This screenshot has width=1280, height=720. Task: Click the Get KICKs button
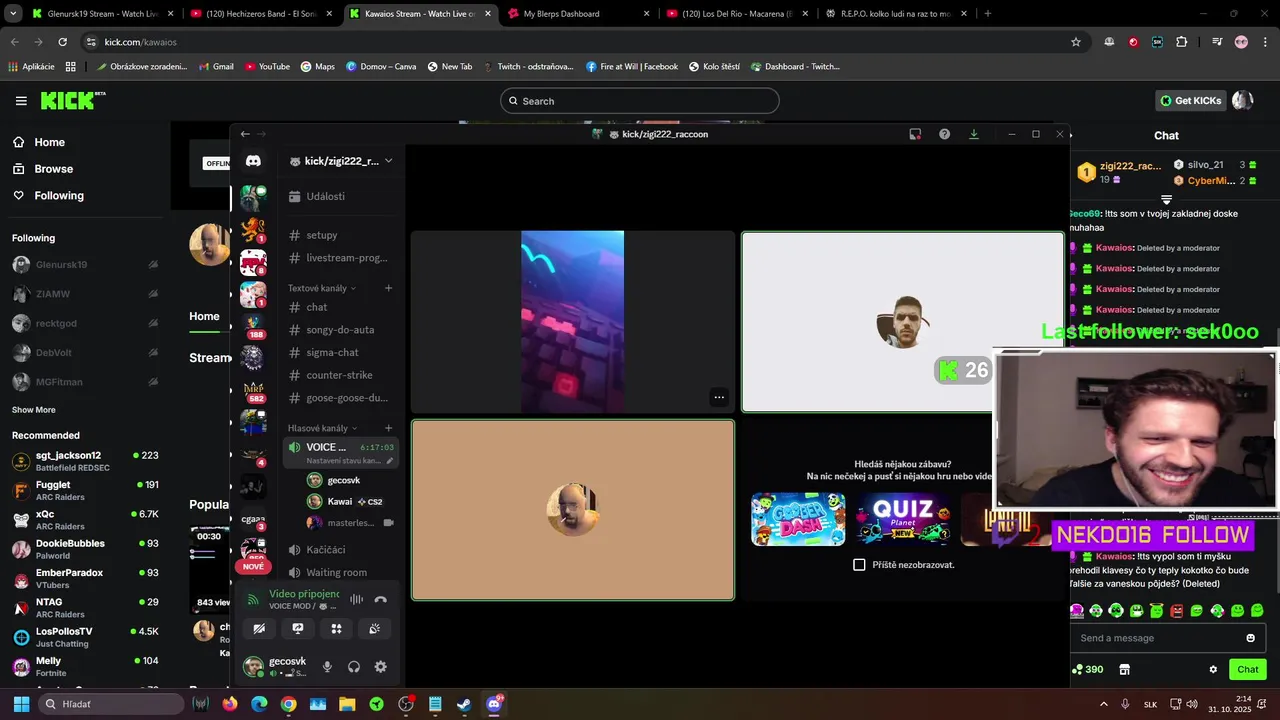[x=1190, y=101]
